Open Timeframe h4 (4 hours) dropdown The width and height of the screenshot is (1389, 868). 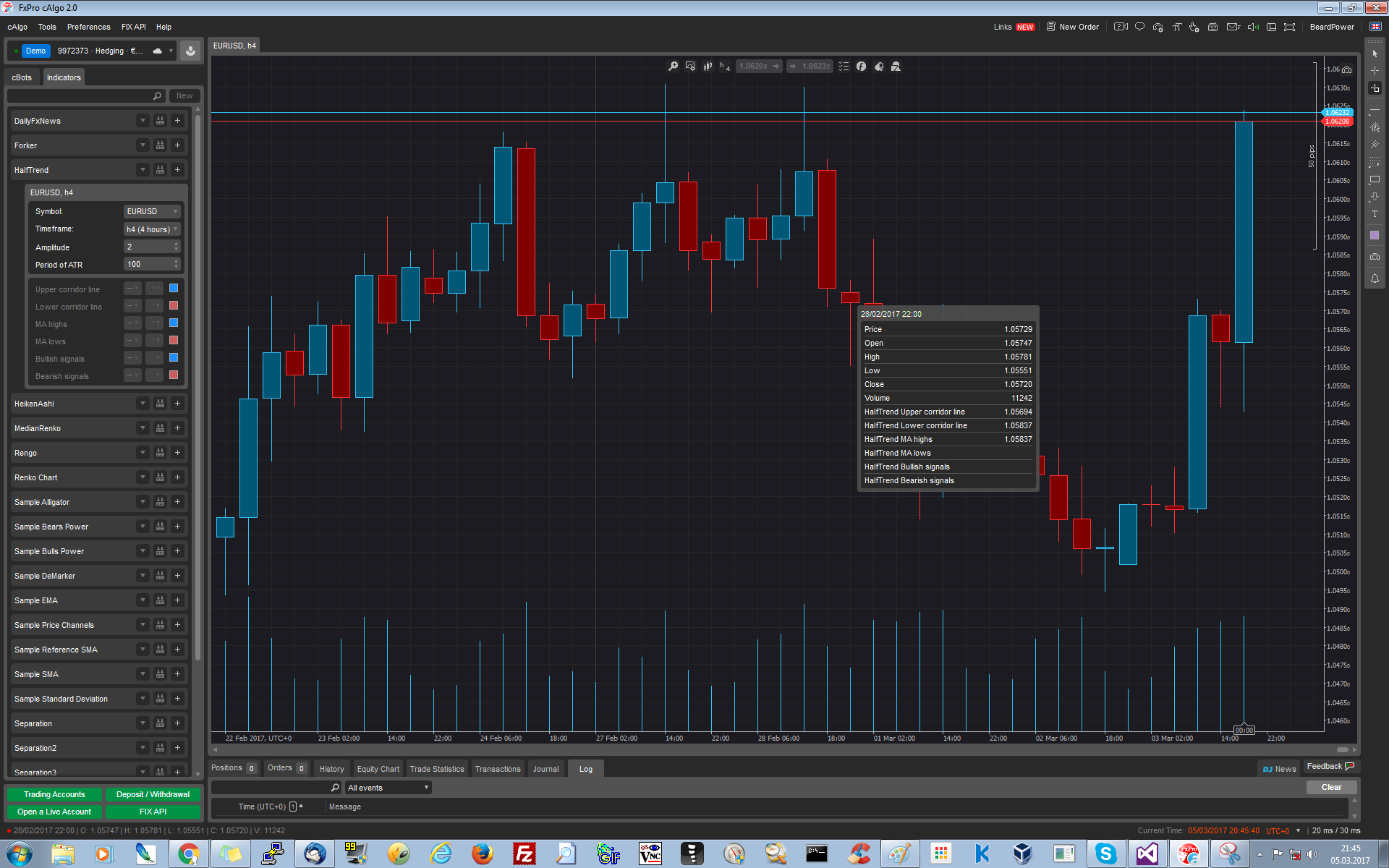[151, 229]
